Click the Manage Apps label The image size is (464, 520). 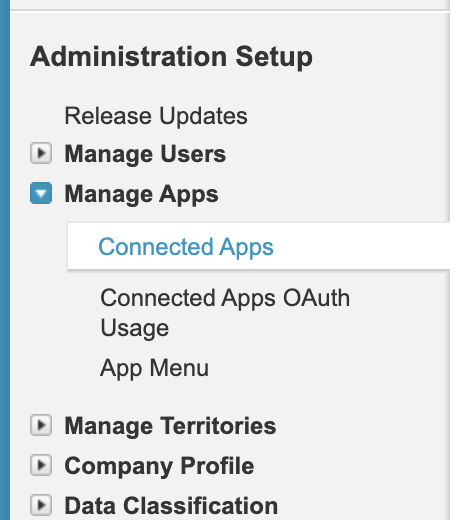click(141, 194)
